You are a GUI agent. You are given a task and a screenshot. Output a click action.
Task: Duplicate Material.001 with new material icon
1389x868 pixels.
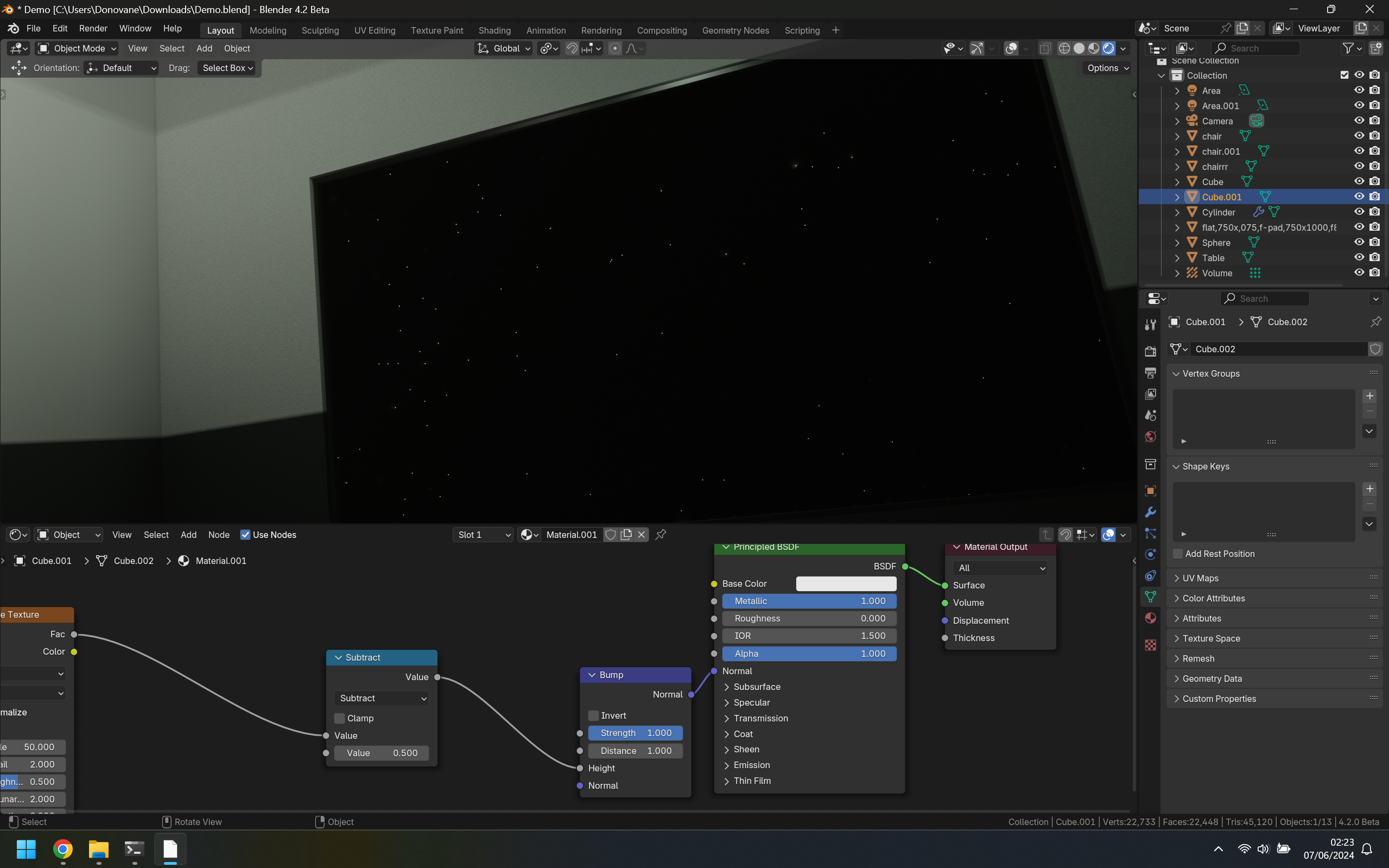click(x=626, y=535)
